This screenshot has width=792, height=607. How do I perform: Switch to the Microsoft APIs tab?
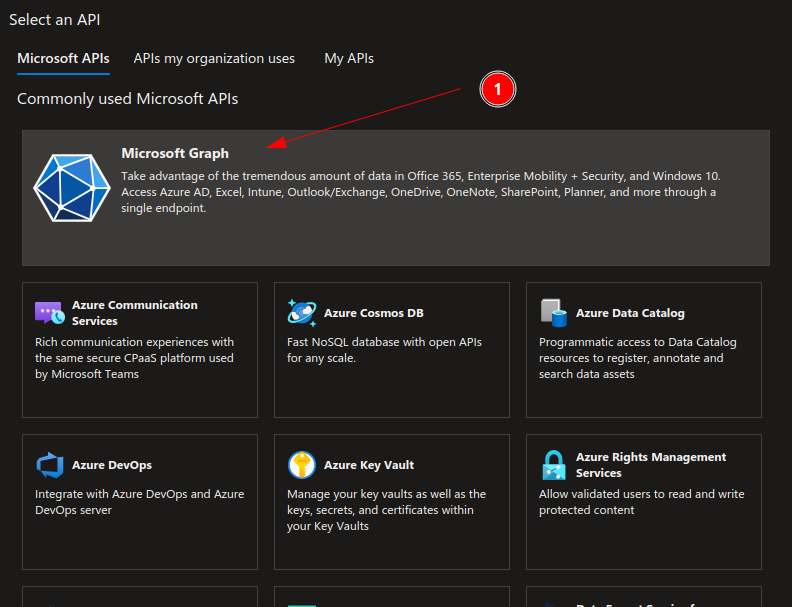(x=63, y=59)
